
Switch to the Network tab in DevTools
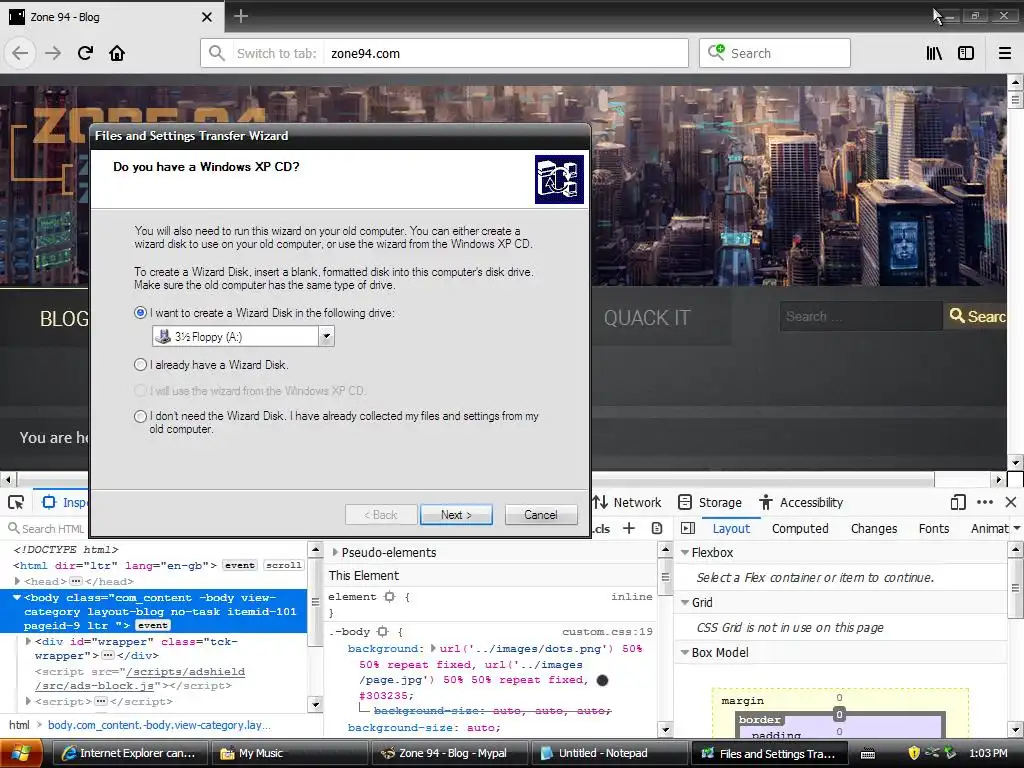[x=627, y=502]
